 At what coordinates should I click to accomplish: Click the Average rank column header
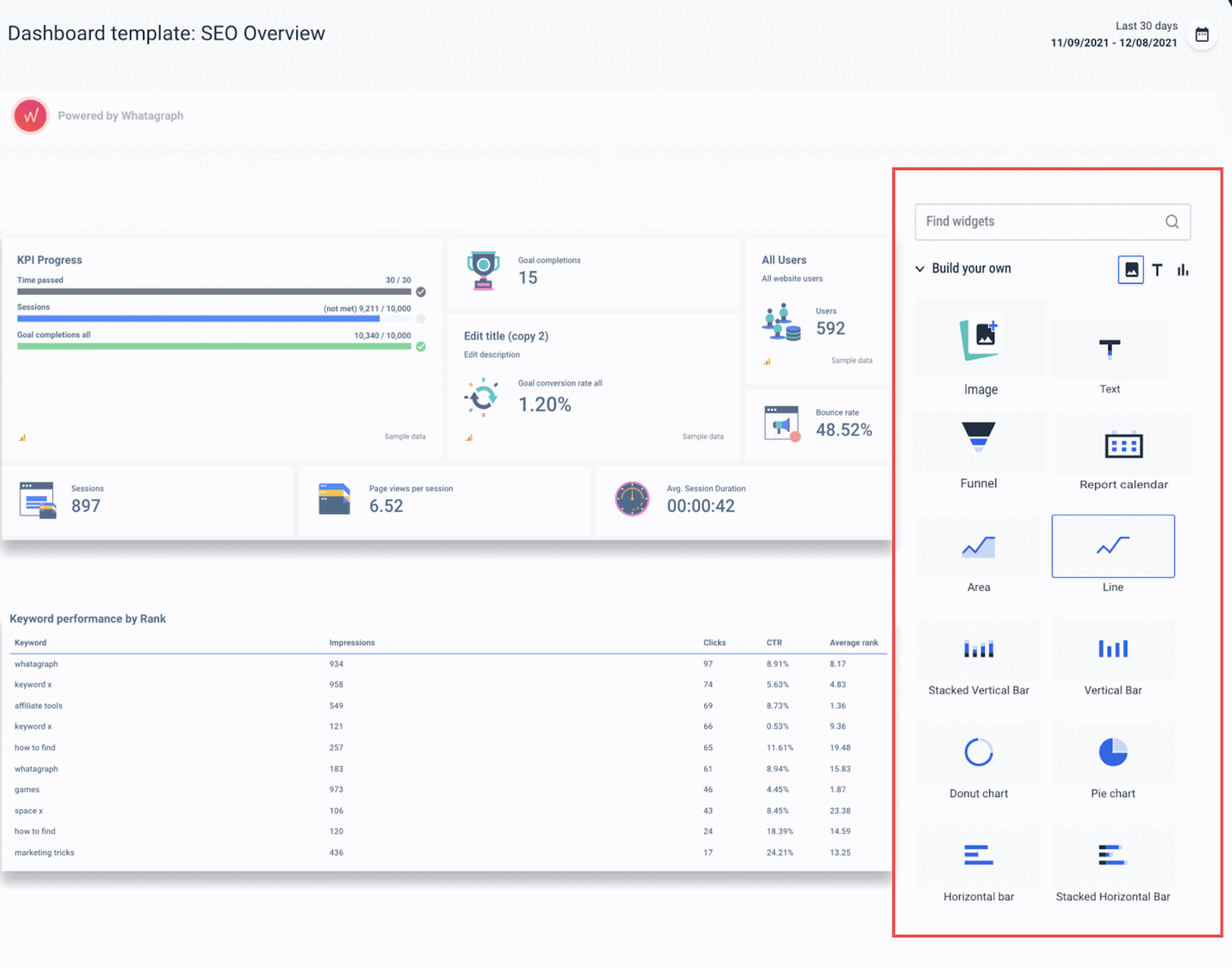(853, 642)
